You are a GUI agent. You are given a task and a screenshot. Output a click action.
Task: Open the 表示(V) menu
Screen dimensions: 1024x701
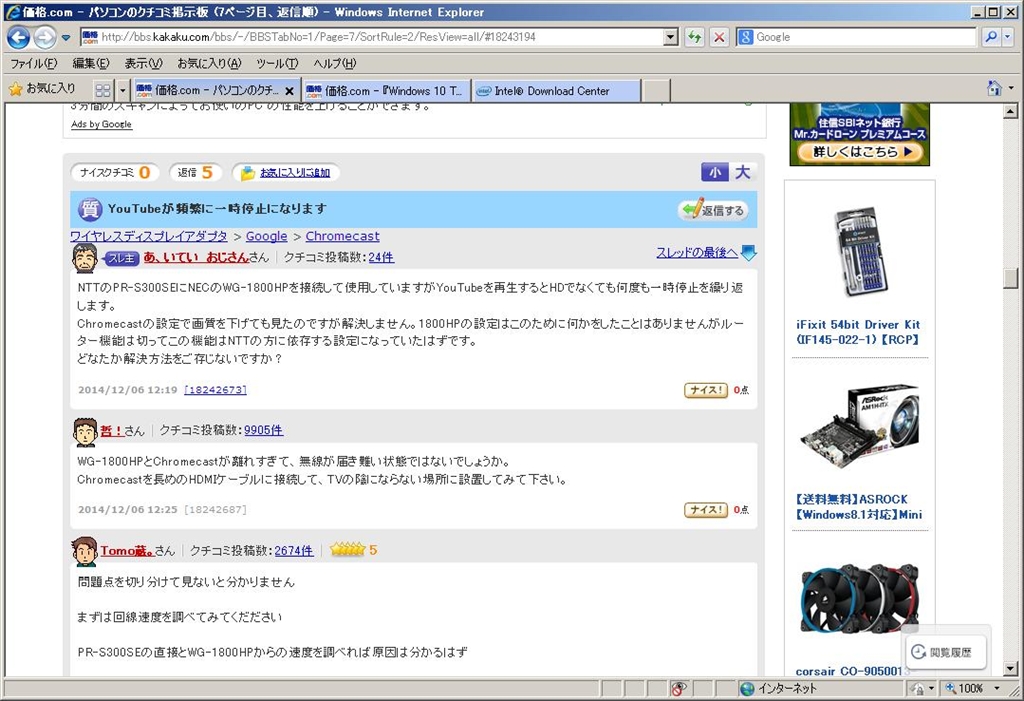point(143,63)
